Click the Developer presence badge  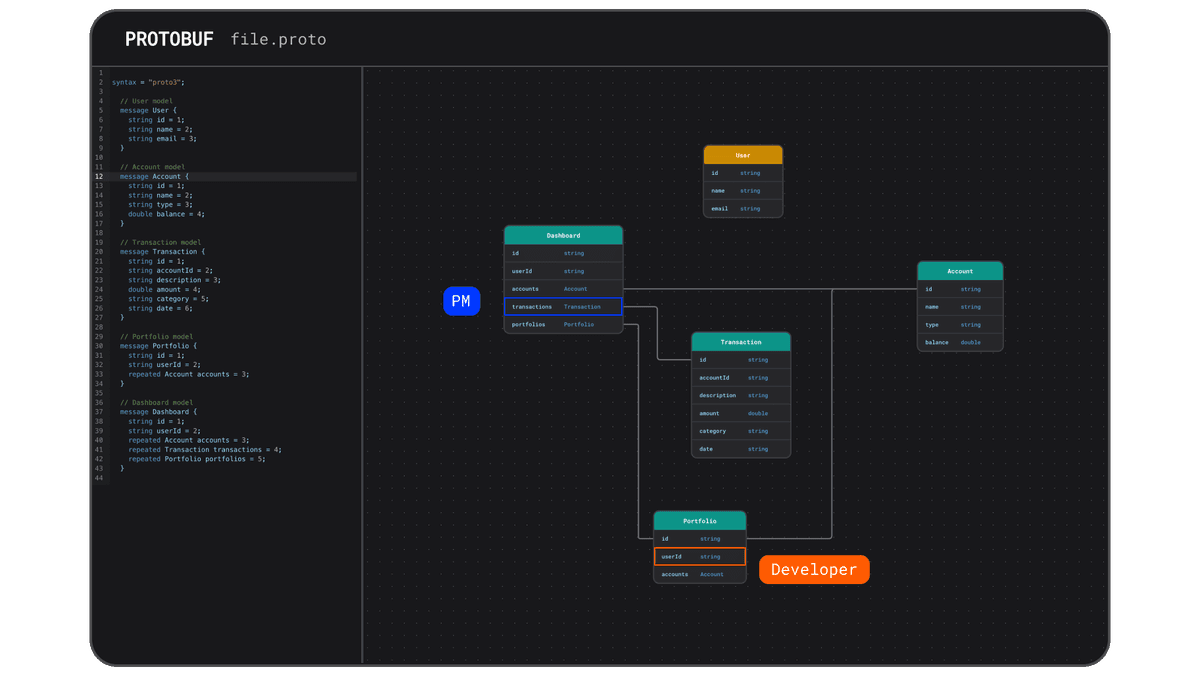click(813, 569)
